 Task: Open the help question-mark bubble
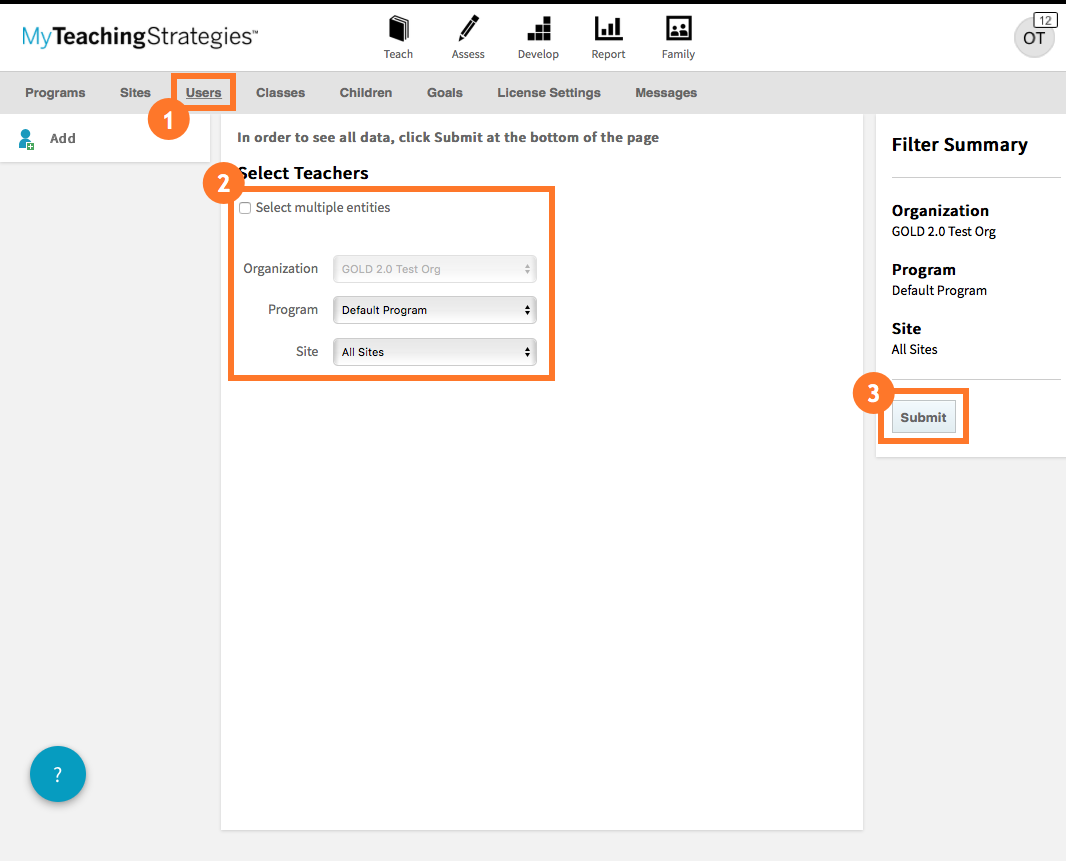point(57,773)
